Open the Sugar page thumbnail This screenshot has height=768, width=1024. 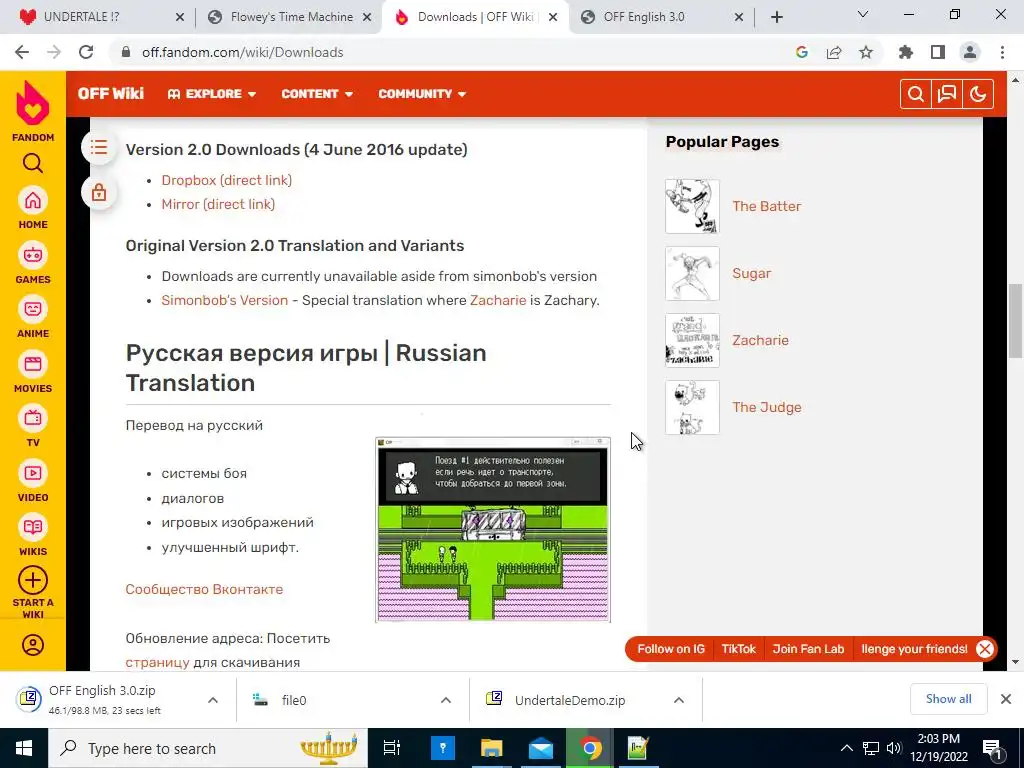tap(692, 274)
